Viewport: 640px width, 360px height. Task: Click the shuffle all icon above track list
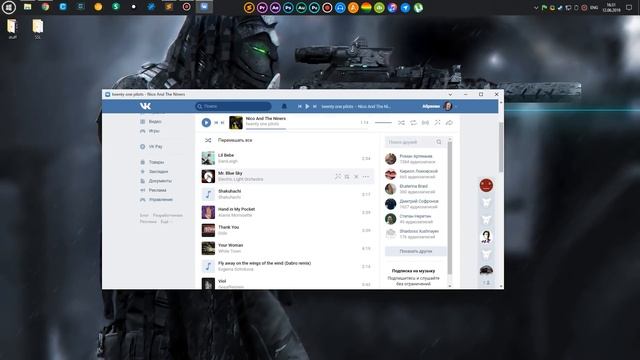coord(208,140)
